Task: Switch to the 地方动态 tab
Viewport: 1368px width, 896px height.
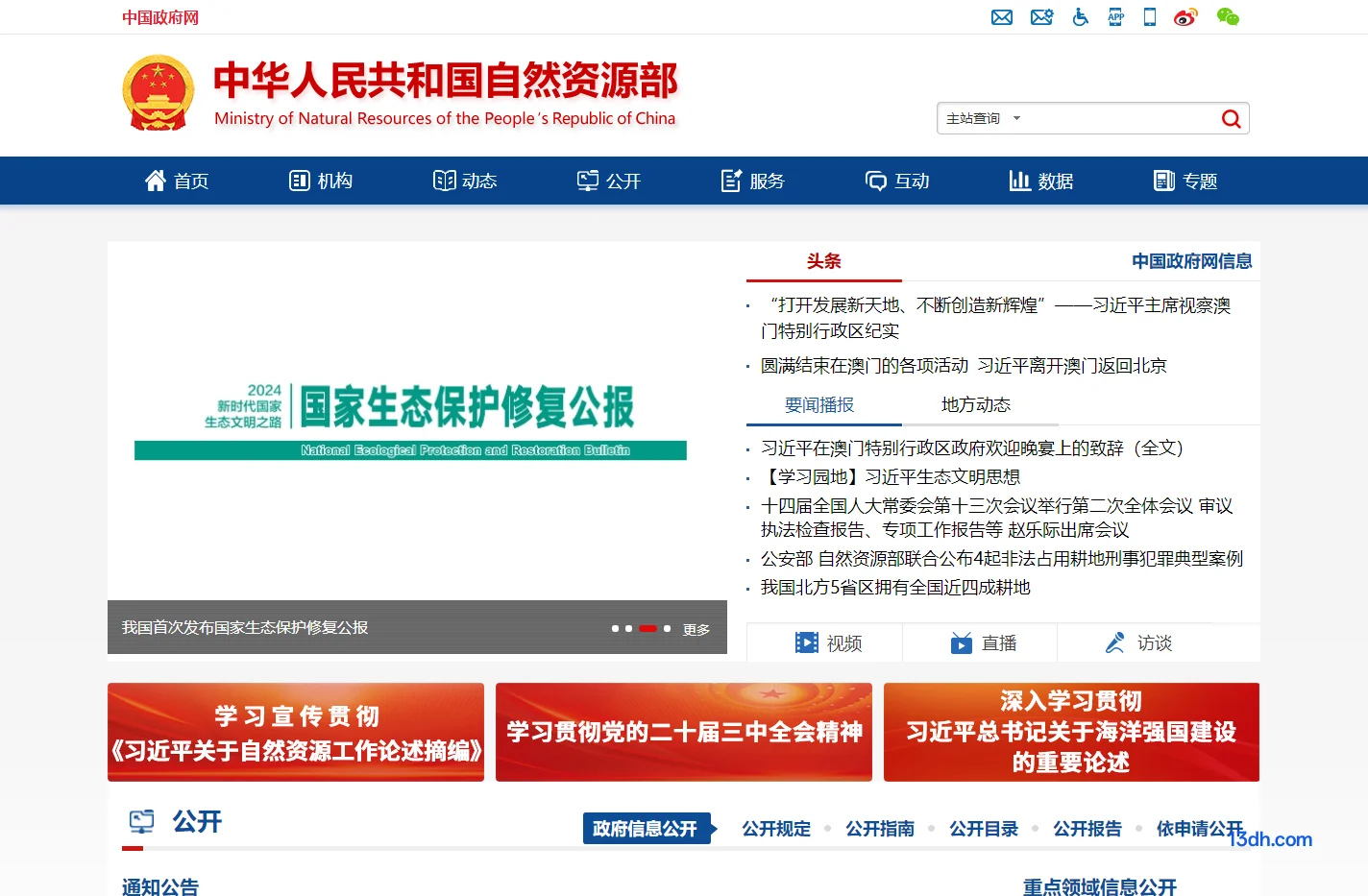Action: (976, 405)
